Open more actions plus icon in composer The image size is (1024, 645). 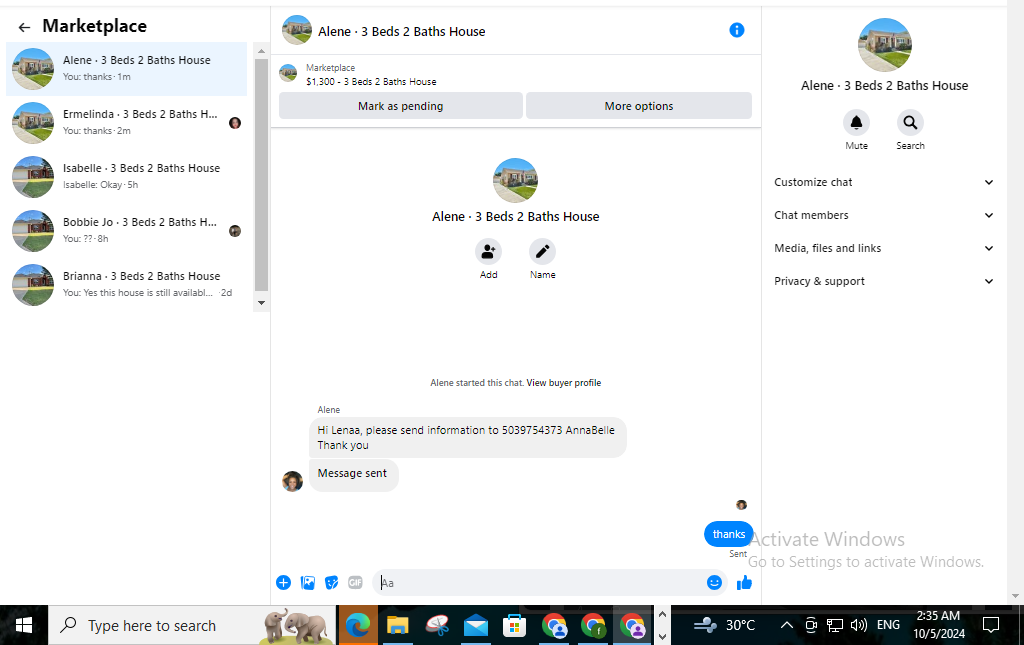point(283,582)
